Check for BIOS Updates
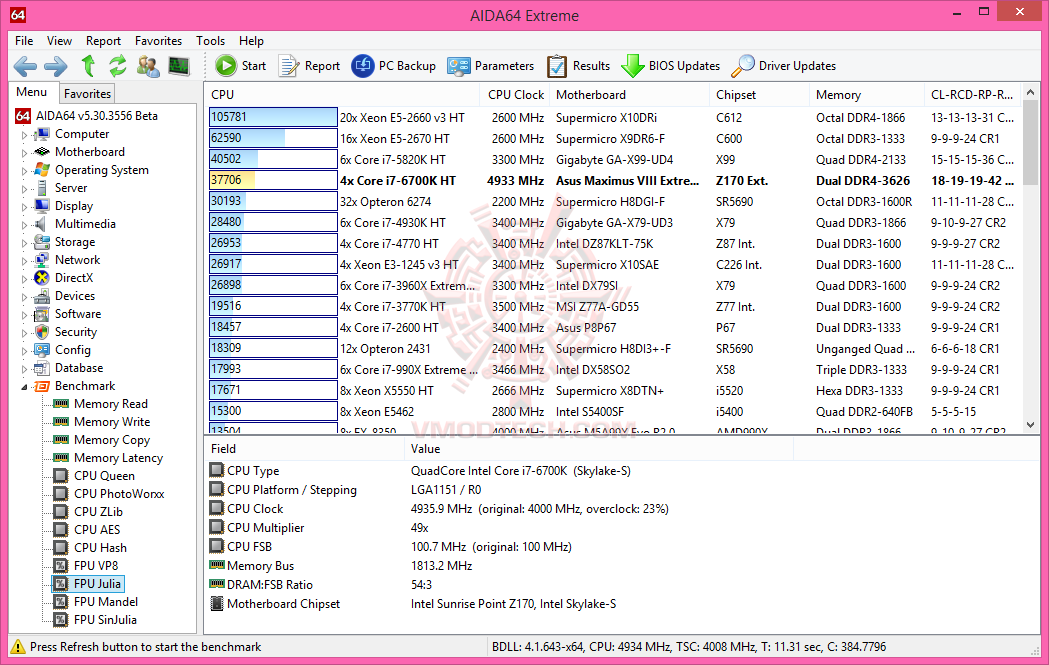 click(670, 66)
